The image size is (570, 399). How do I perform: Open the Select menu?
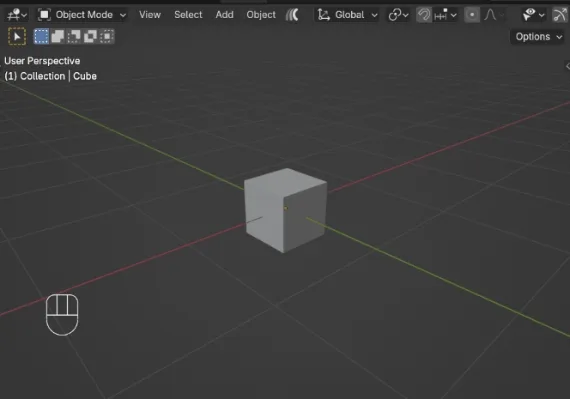188,15
